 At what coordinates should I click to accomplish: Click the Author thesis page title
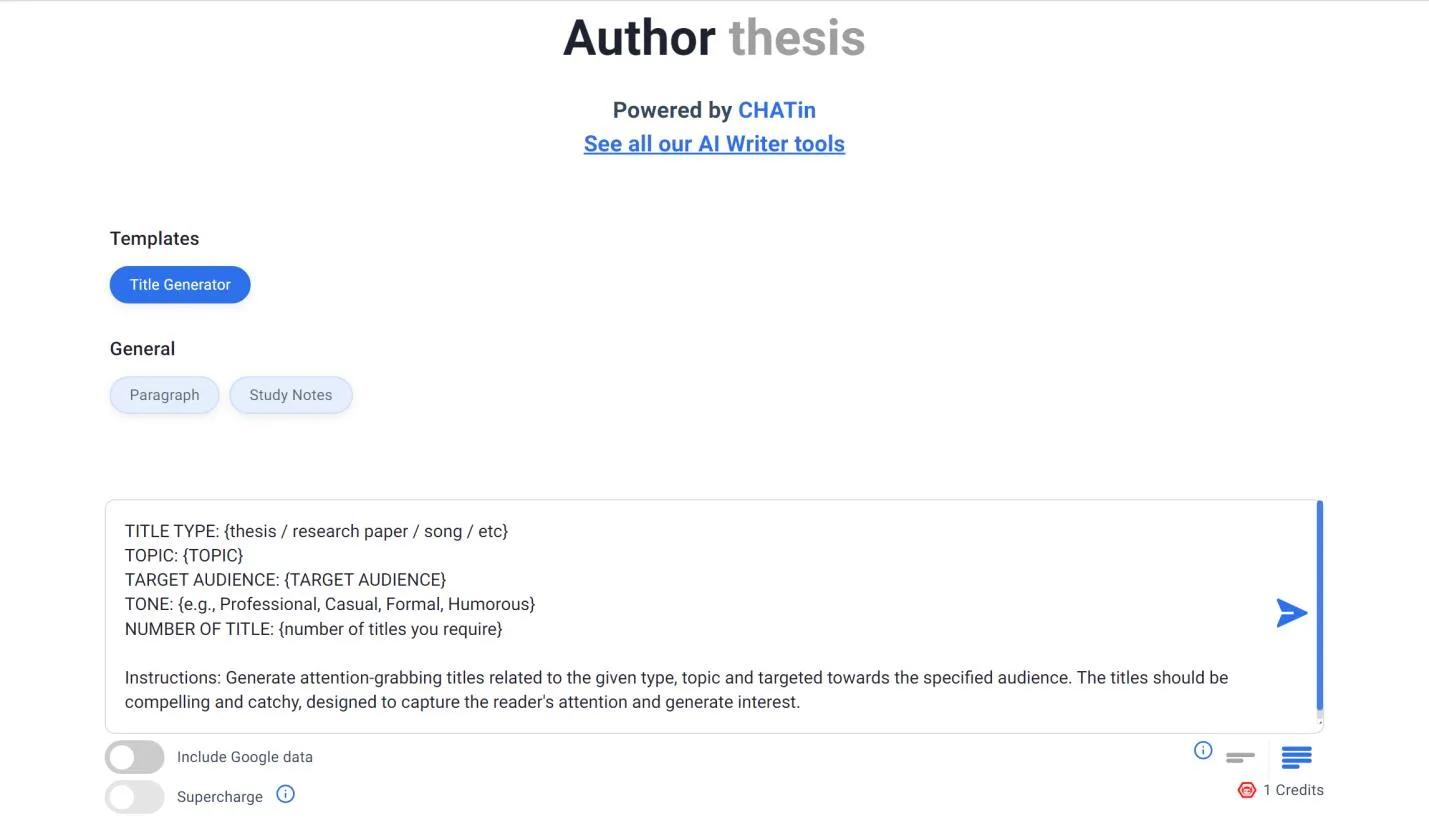[x=714, y=38]
